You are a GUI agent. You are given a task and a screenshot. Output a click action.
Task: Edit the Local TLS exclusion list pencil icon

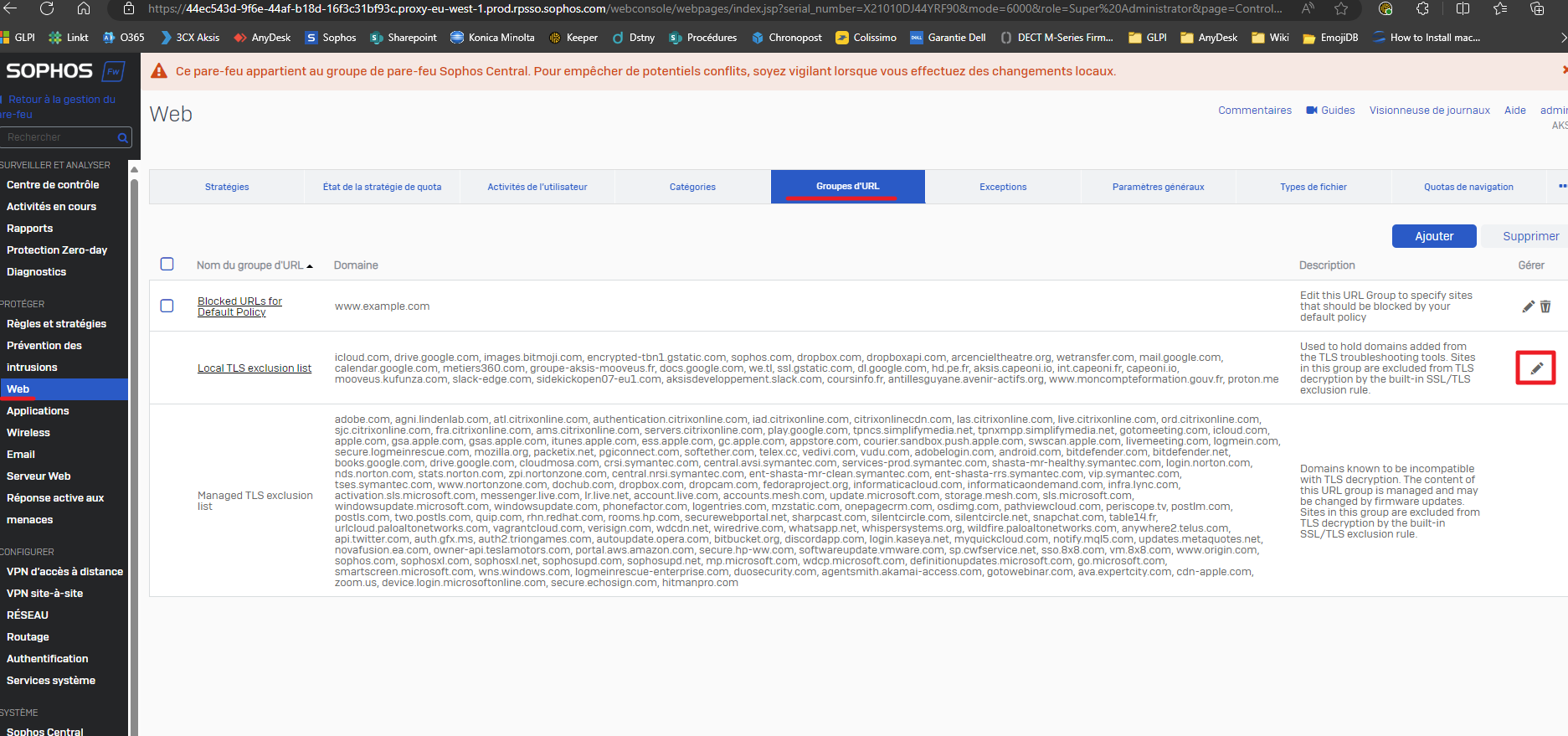1536,368
